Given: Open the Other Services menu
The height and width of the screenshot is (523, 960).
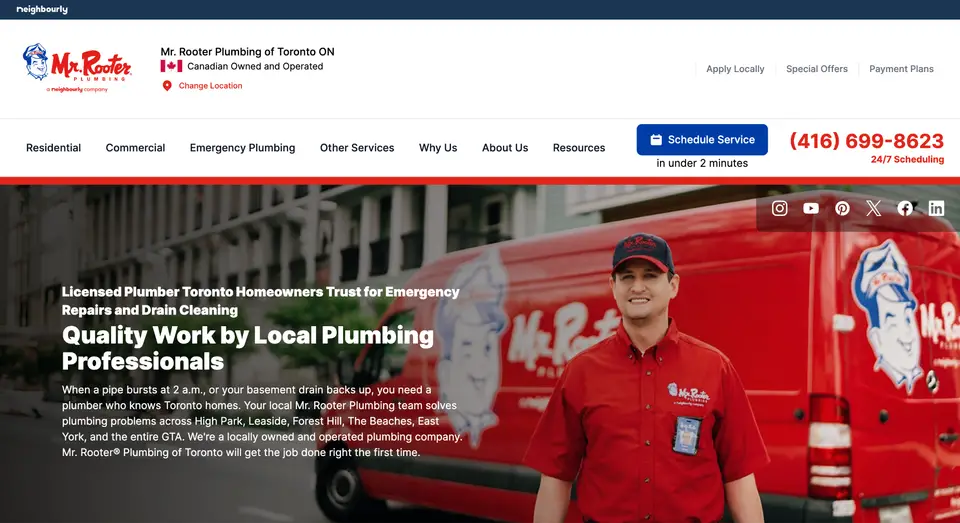Looking at the screenshot, I should (x=357, y=148).
